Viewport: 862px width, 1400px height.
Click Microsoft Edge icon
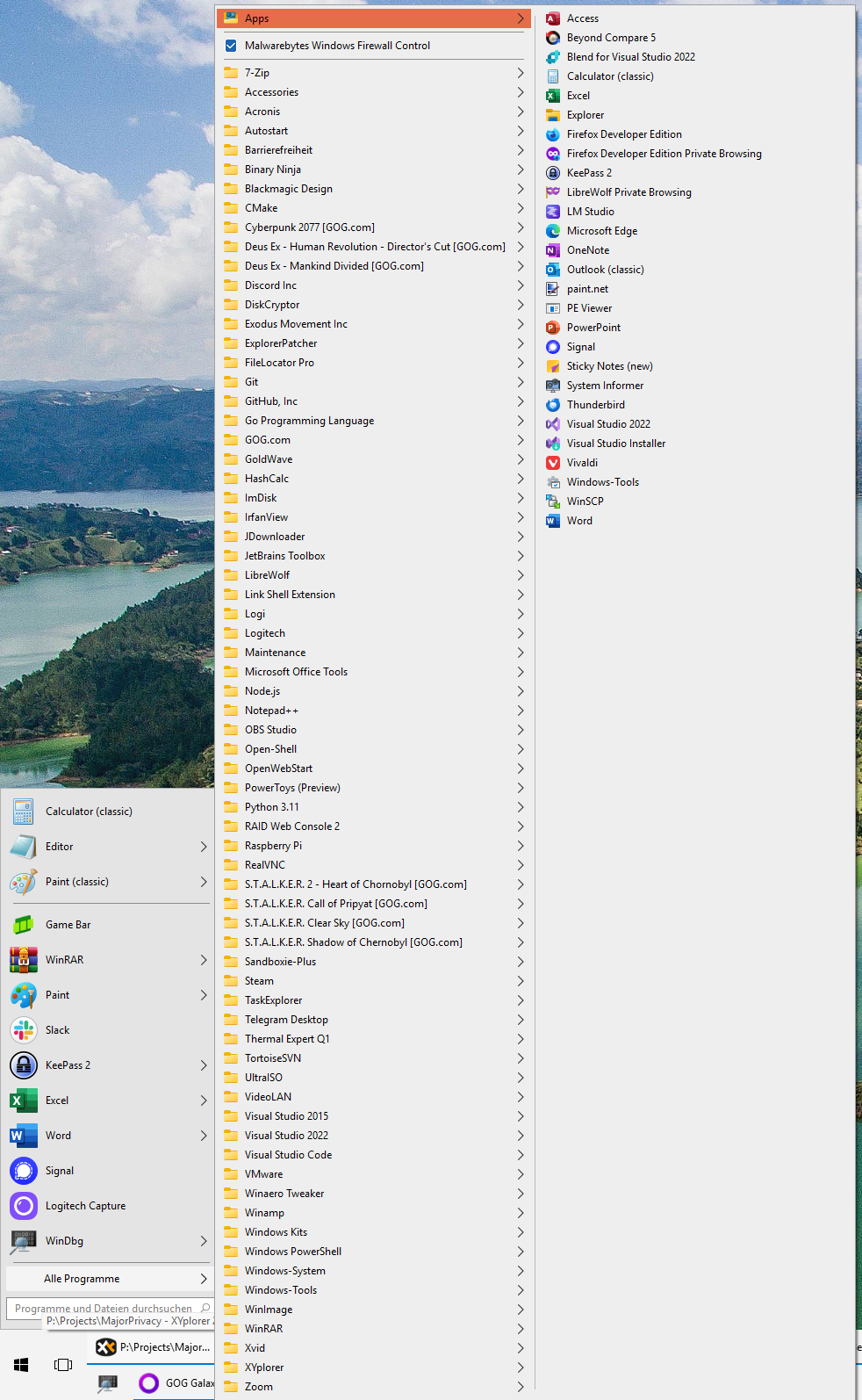click(x=553, y=231)
